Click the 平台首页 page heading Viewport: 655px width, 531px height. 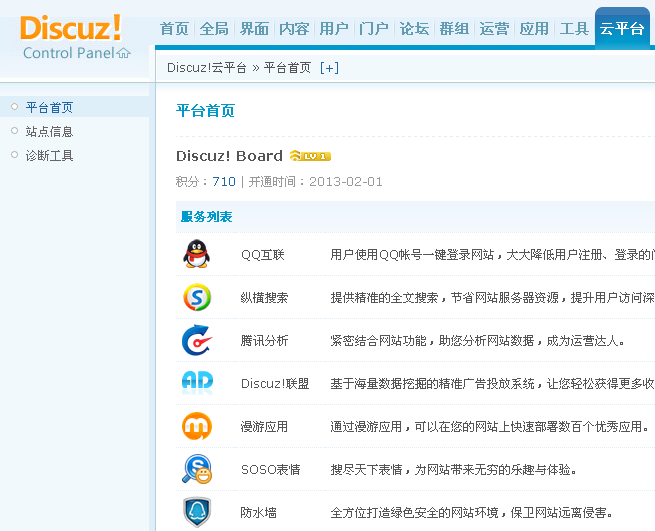[206, 111]
